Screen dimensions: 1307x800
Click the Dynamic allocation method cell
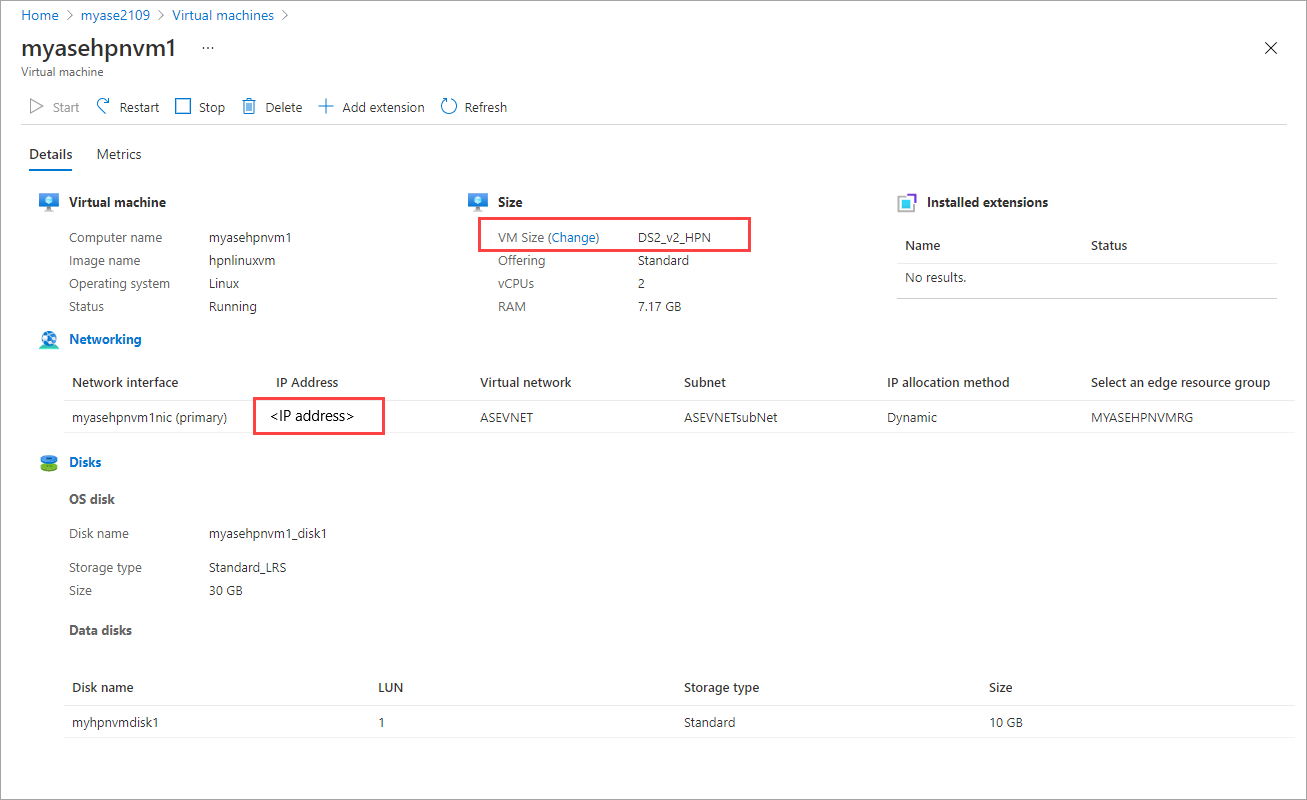pyautogui.click(x=912, y=417)
